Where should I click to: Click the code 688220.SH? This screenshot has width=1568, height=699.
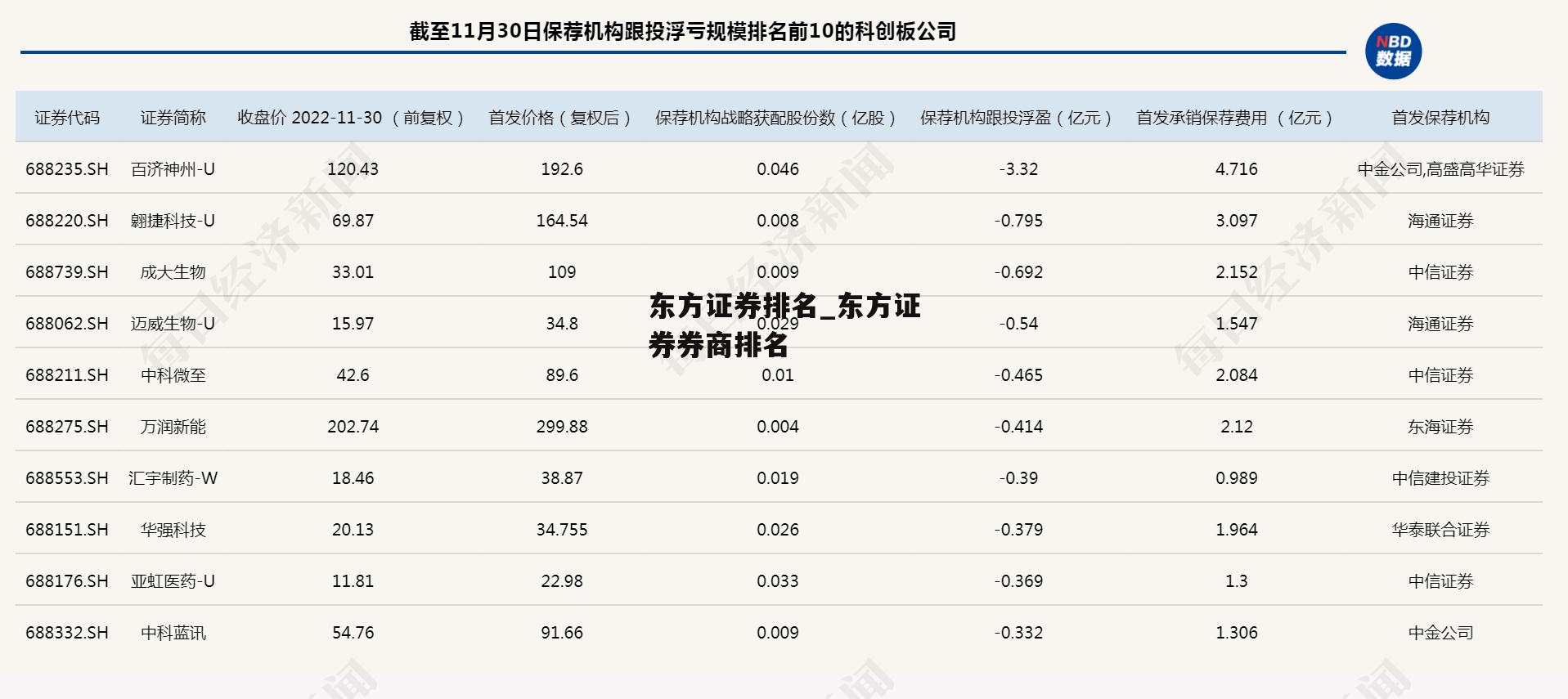click(67, 221)
